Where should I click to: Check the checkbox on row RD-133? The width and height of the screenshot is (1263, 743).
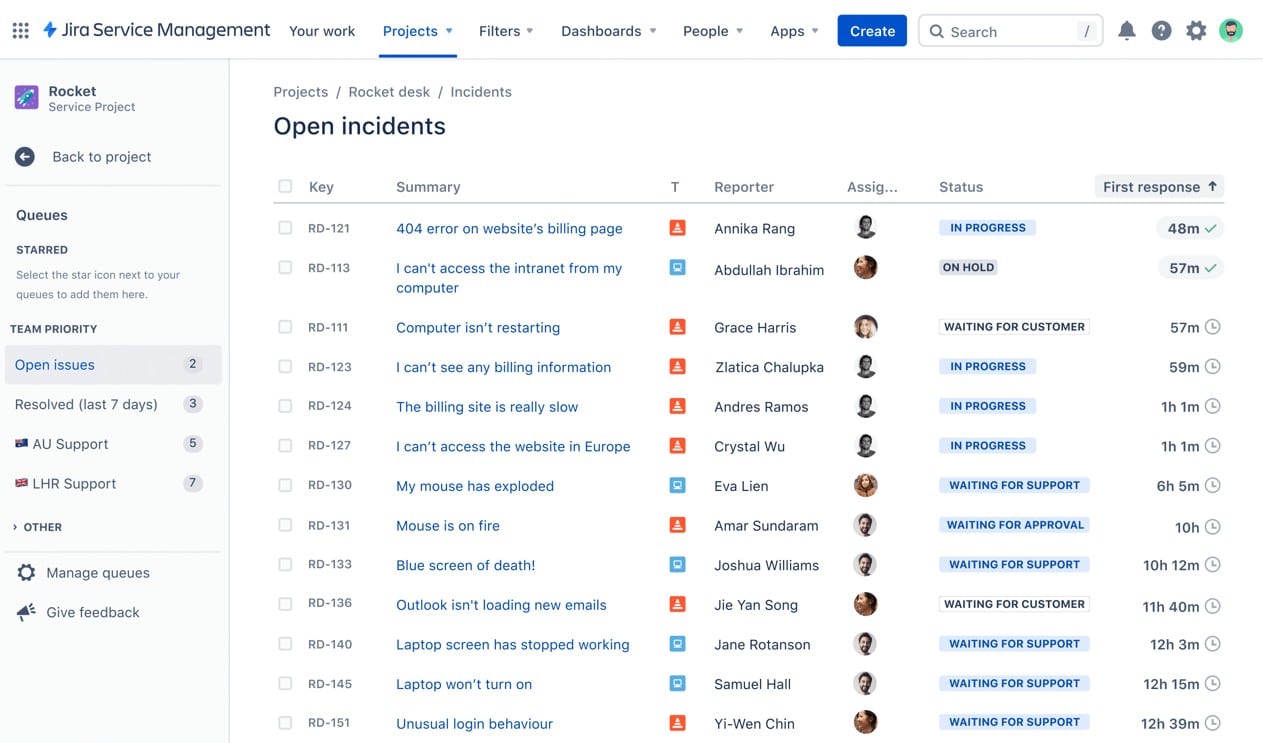(285, 564)
